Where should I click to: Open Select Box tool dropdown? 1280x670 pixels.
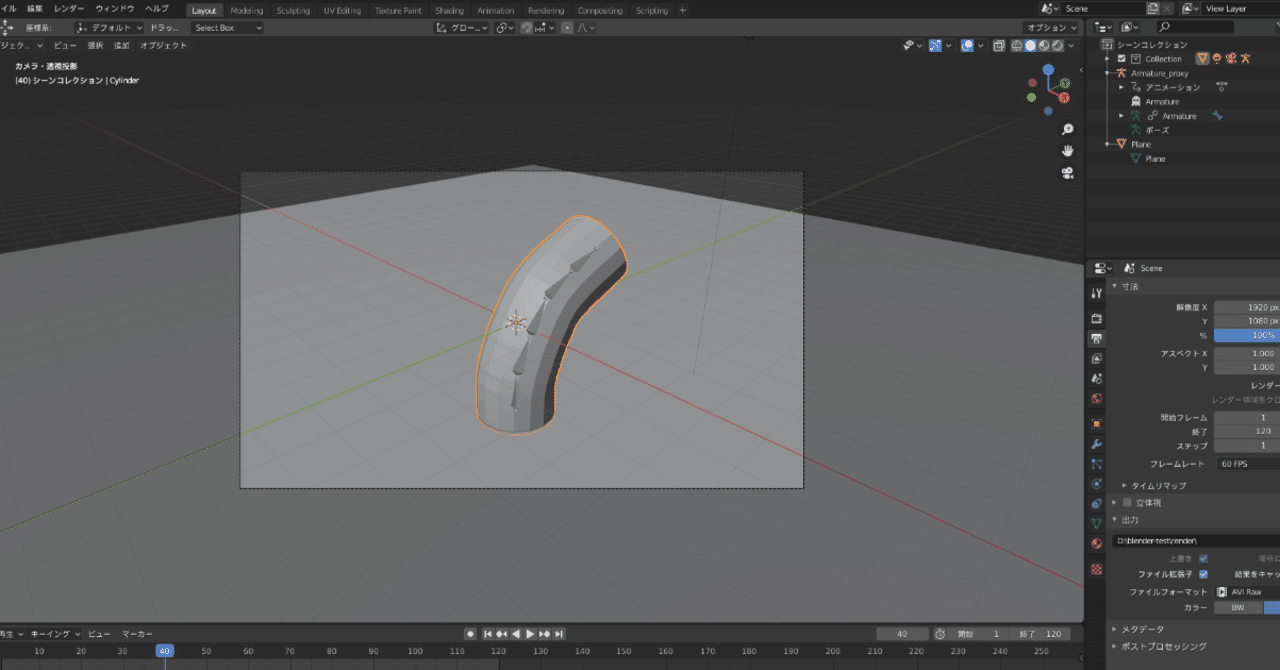[227, 28]
